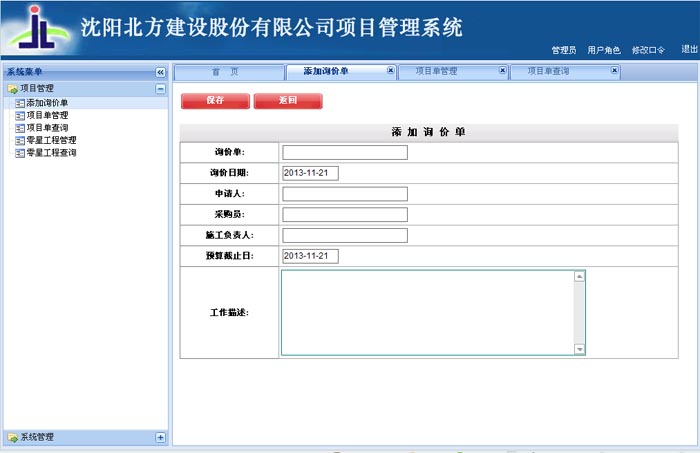Focus the 询价单 text field
This screenshot has height=453, width=700.
[x=345, y=153]
